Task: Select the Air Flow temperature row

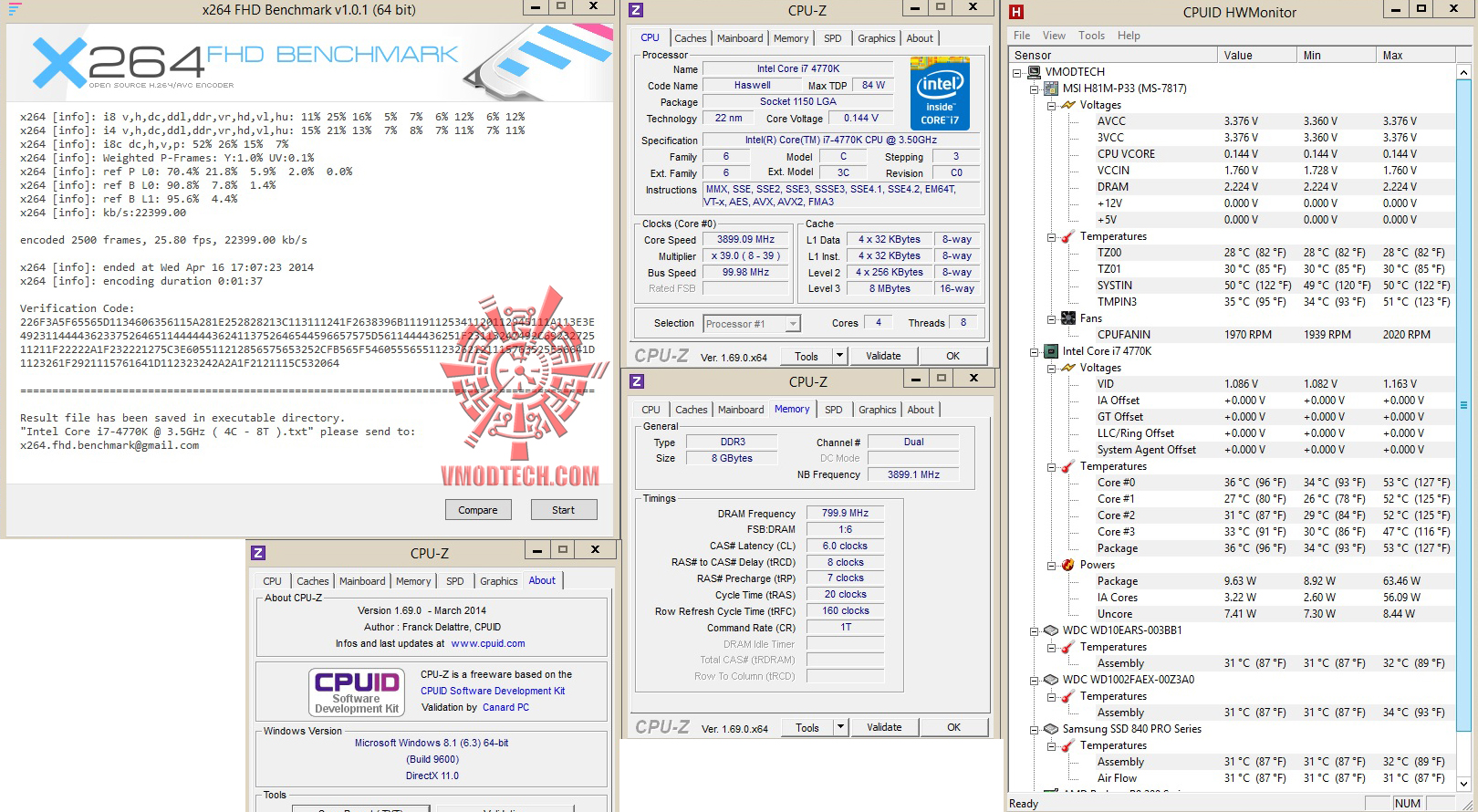Action: (x=1232, y=778)
